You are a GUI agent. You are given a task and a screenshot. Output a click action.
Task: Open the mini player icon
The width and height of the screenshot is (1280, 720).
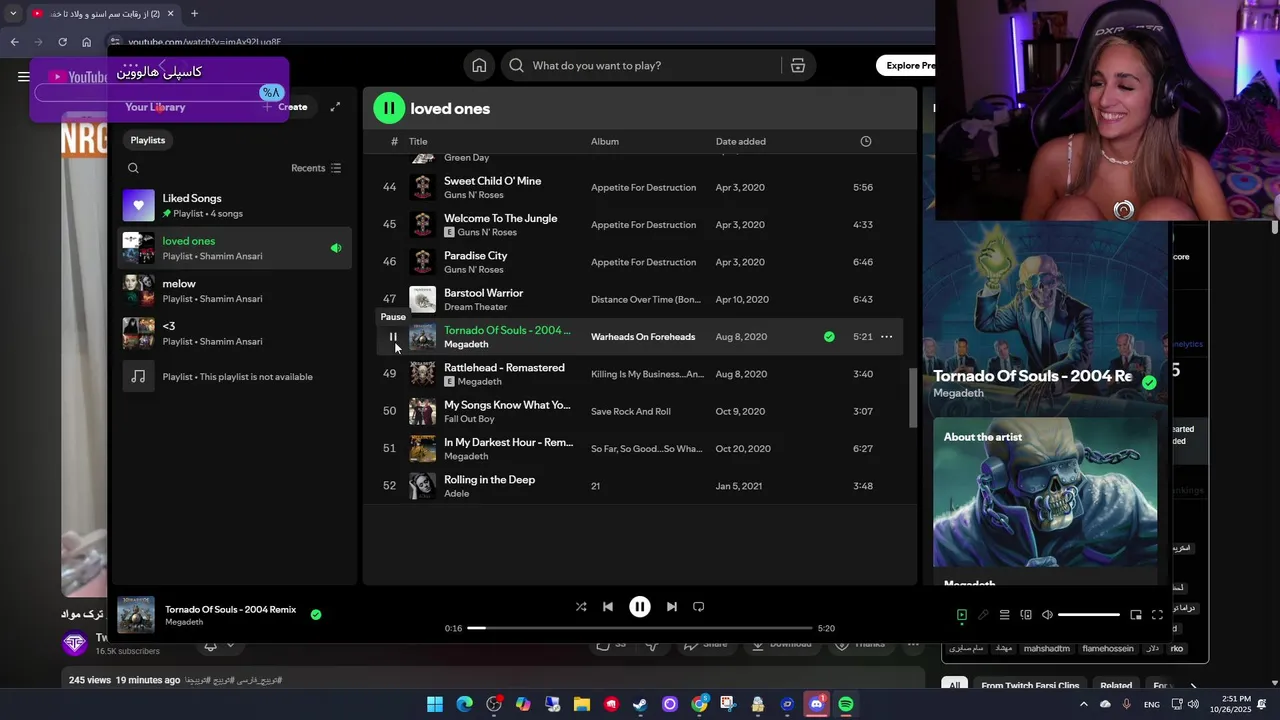tap(1136, 615)
